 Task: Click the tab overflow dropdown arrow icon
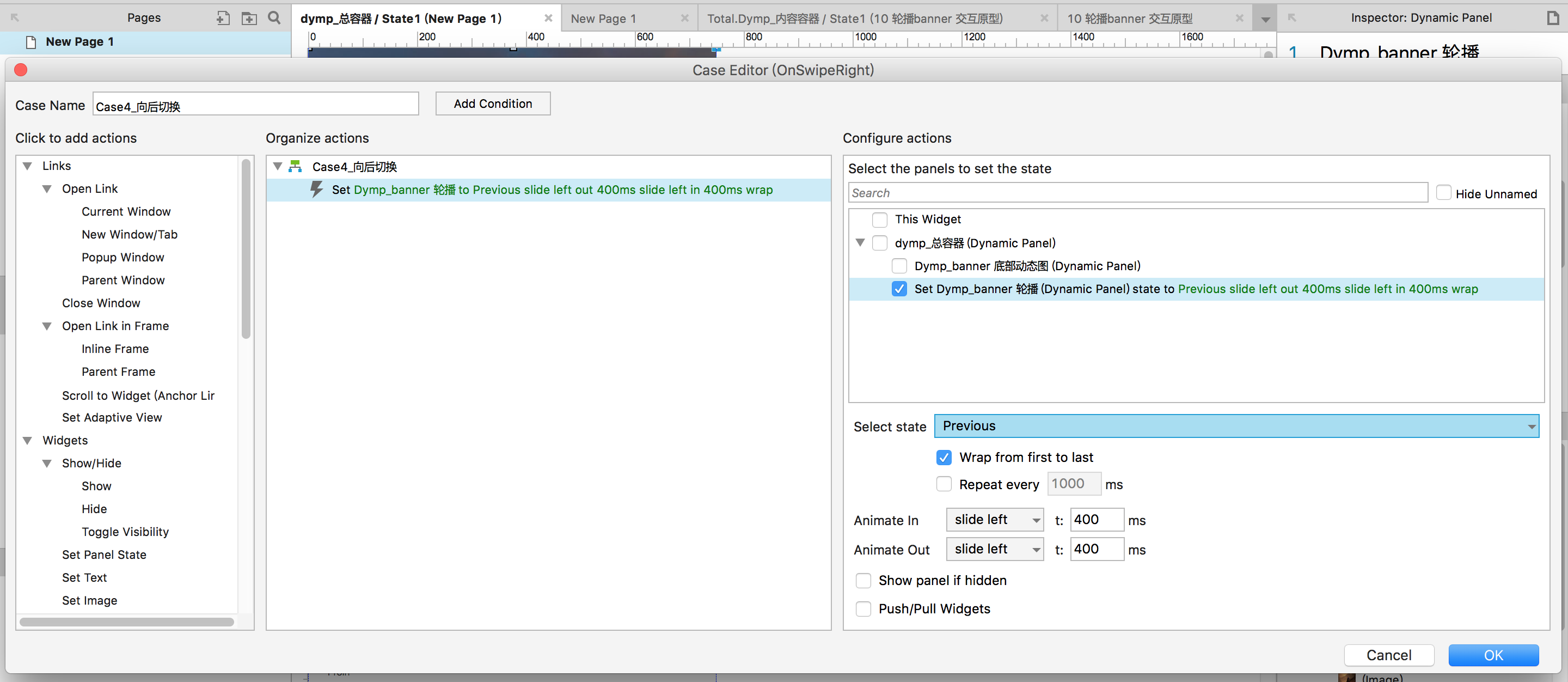tap(1265, 19)
